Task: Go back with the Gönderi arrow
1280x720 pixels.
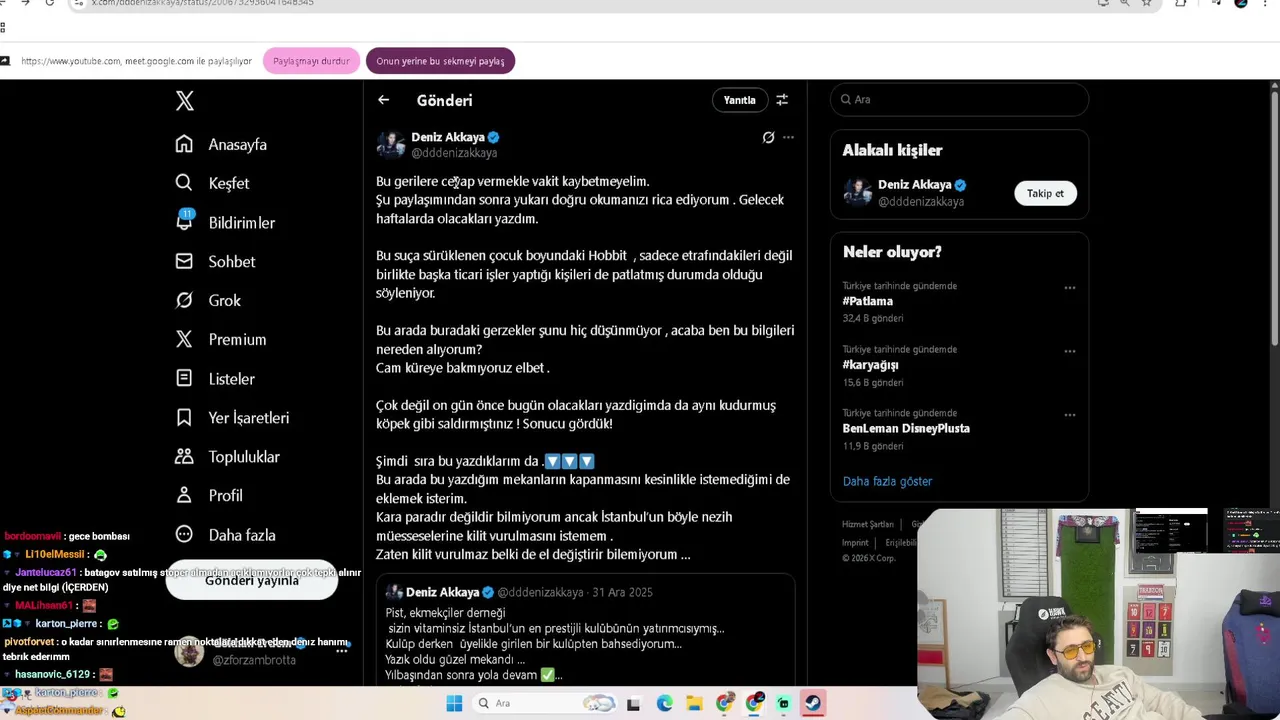Action: click(x=383, y=100)
